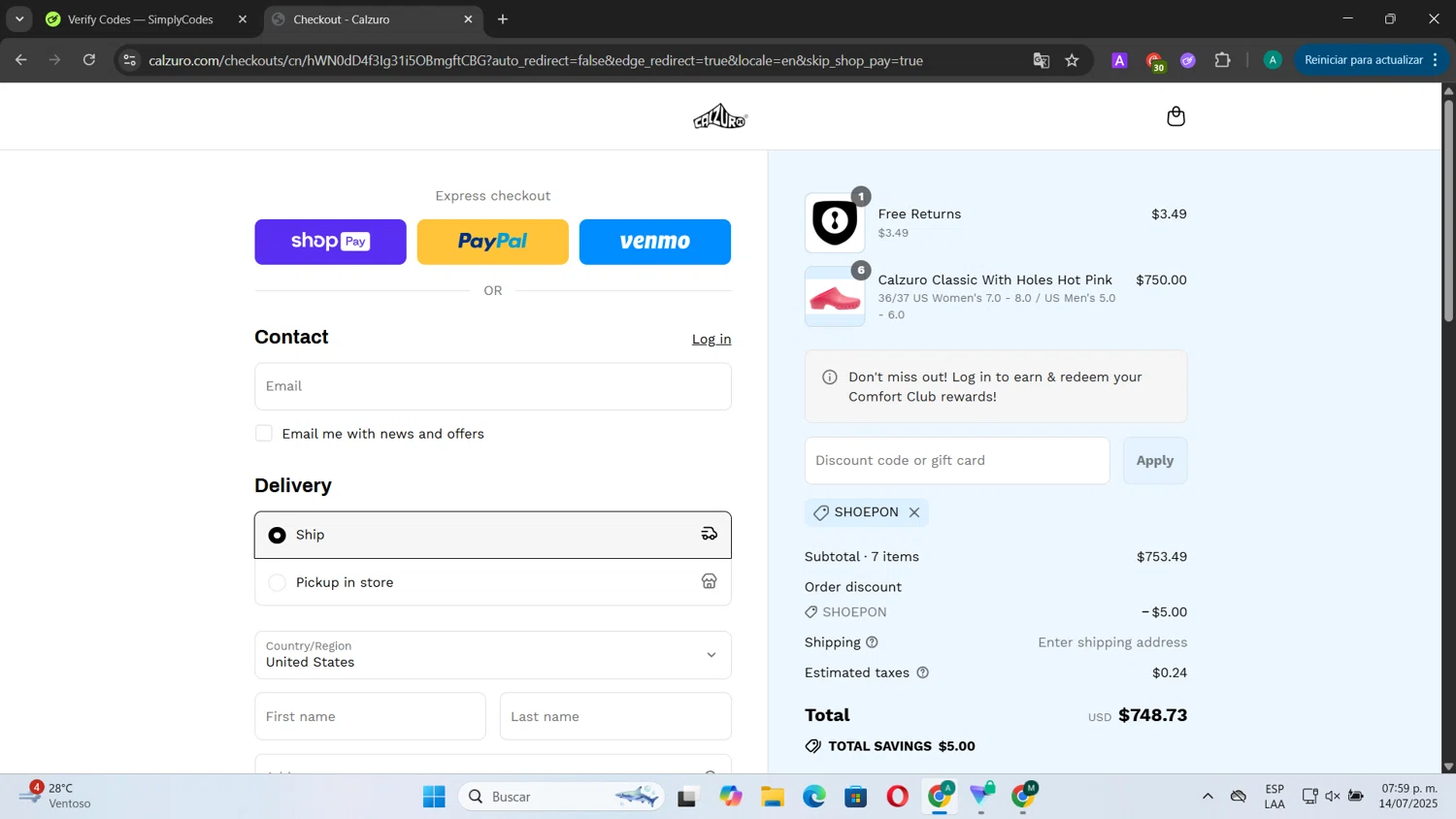Screen dimensions: 1456x819
Task: Click the Task View taskbar icon
Action: [x=687, y=797]
